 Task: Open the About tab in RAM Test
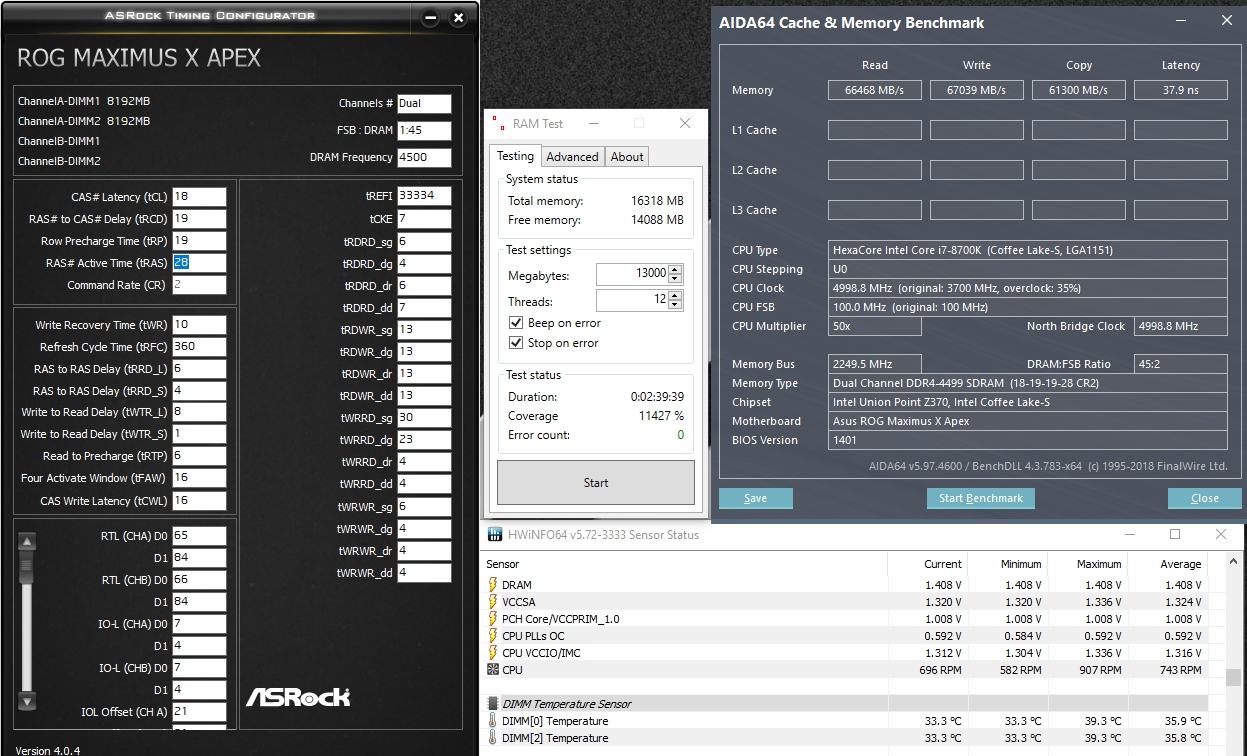(x=627, y=157)
